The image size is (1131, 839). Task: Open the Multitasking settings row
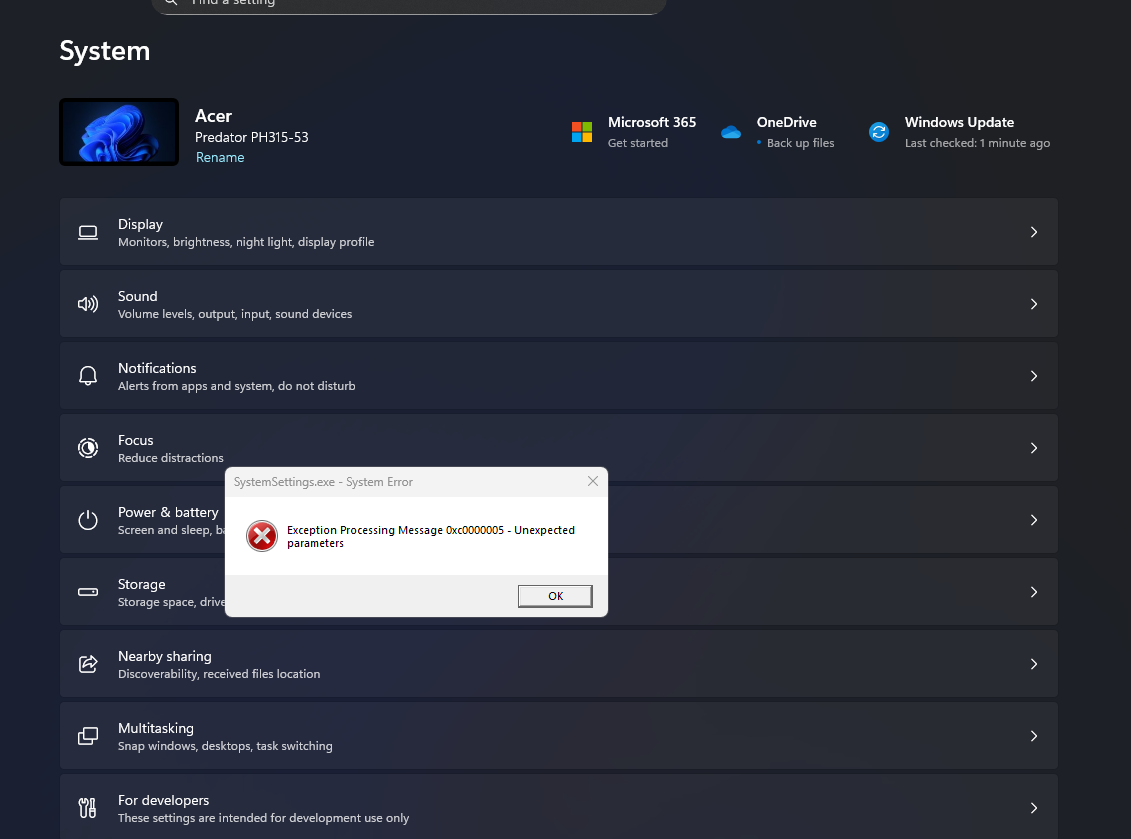point(559,736)
